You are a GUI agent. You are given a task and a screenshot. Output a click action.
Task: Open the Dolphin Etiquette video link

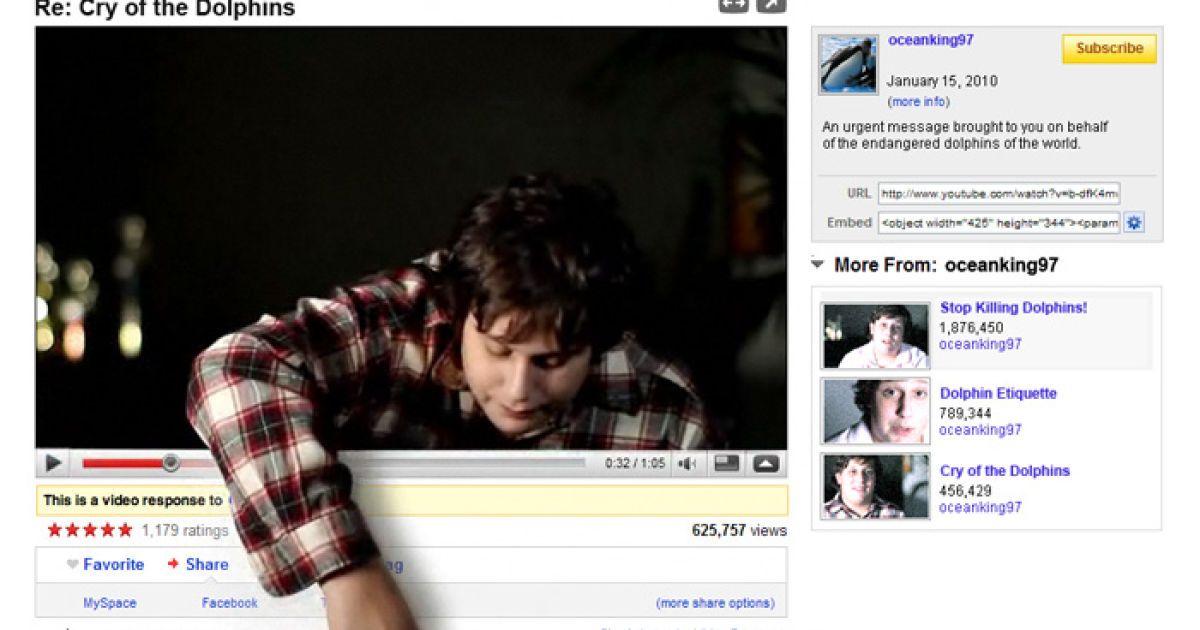click(x=998, y=394)
